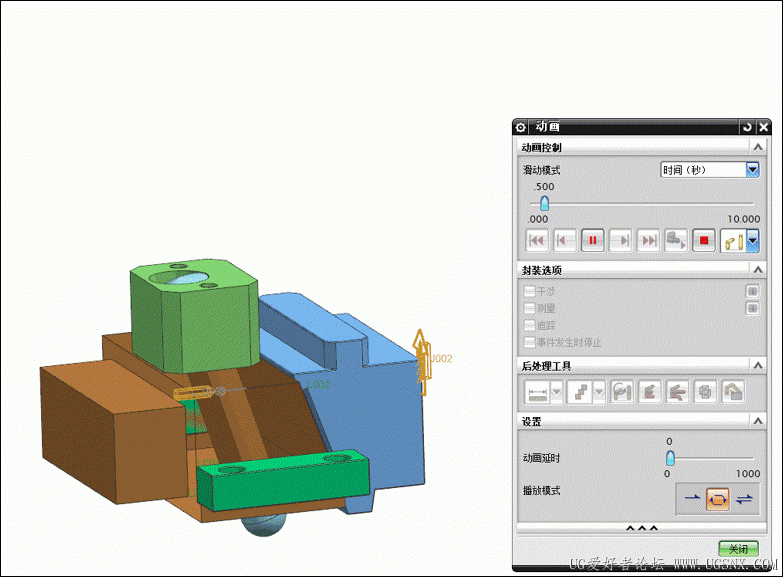Collapse the 后处理工具 section
The image size is (783, 577).
(x=758, y=366)
